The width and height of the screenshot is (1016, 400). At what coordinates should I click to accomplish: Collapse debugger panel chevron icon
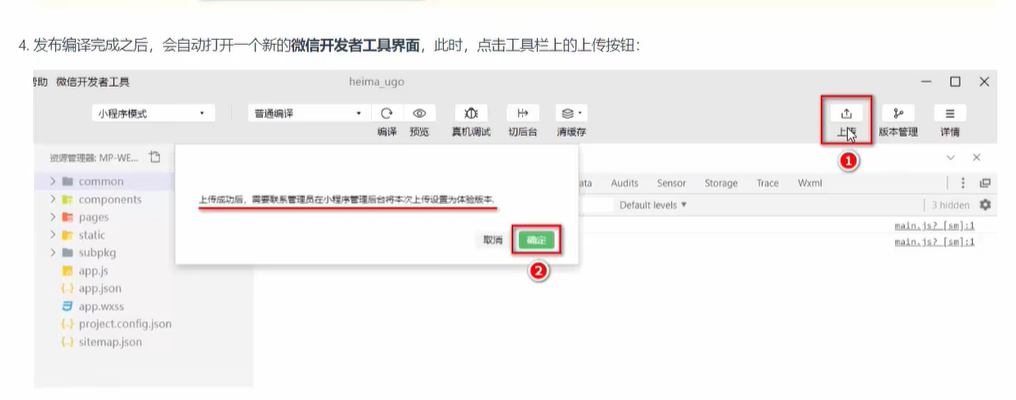[x=951, y=158]
